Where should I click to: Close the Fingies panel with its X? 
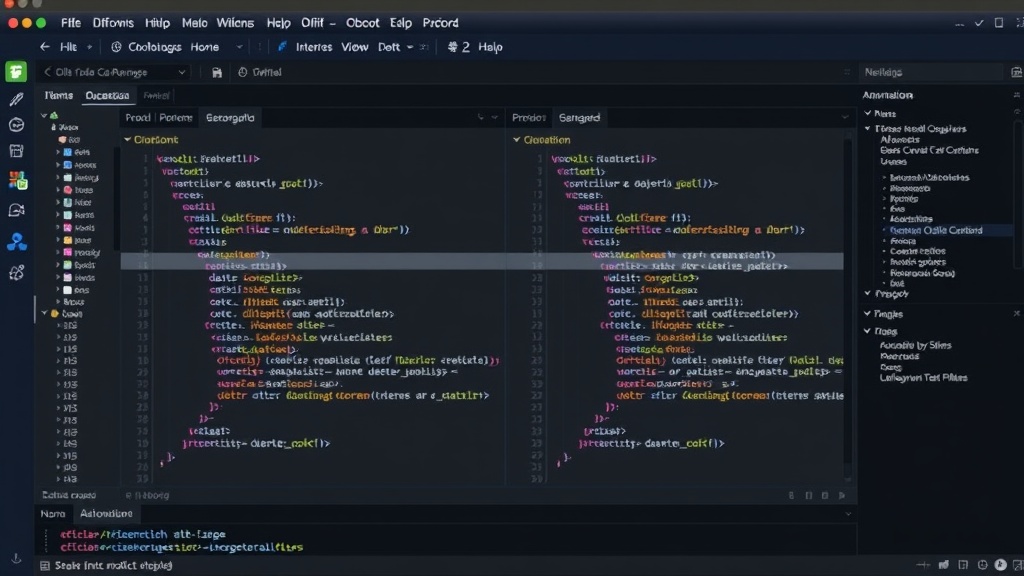1017,313
